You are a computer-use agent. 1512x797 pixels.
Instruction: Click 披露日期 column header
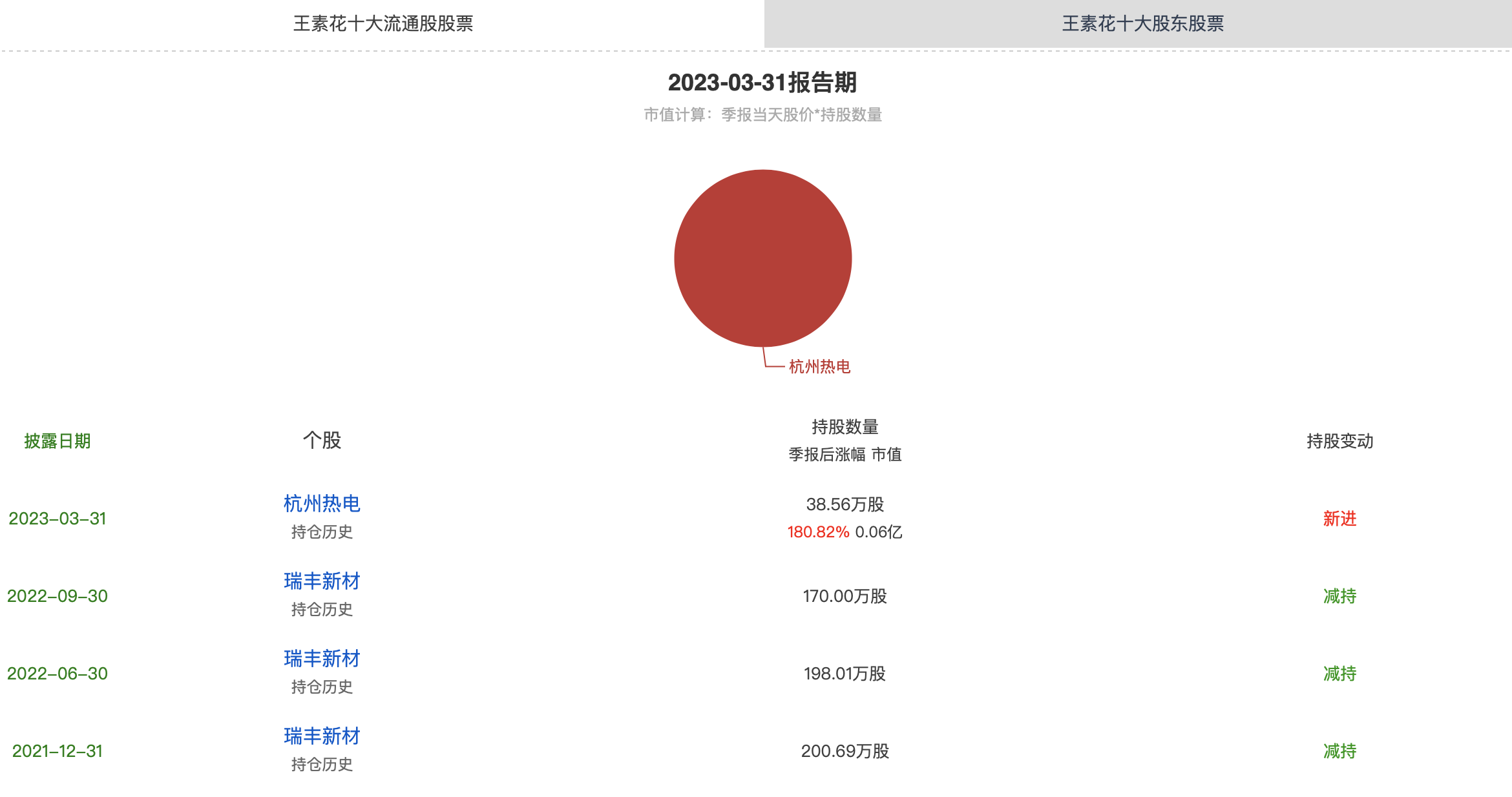tap(57, 441)
